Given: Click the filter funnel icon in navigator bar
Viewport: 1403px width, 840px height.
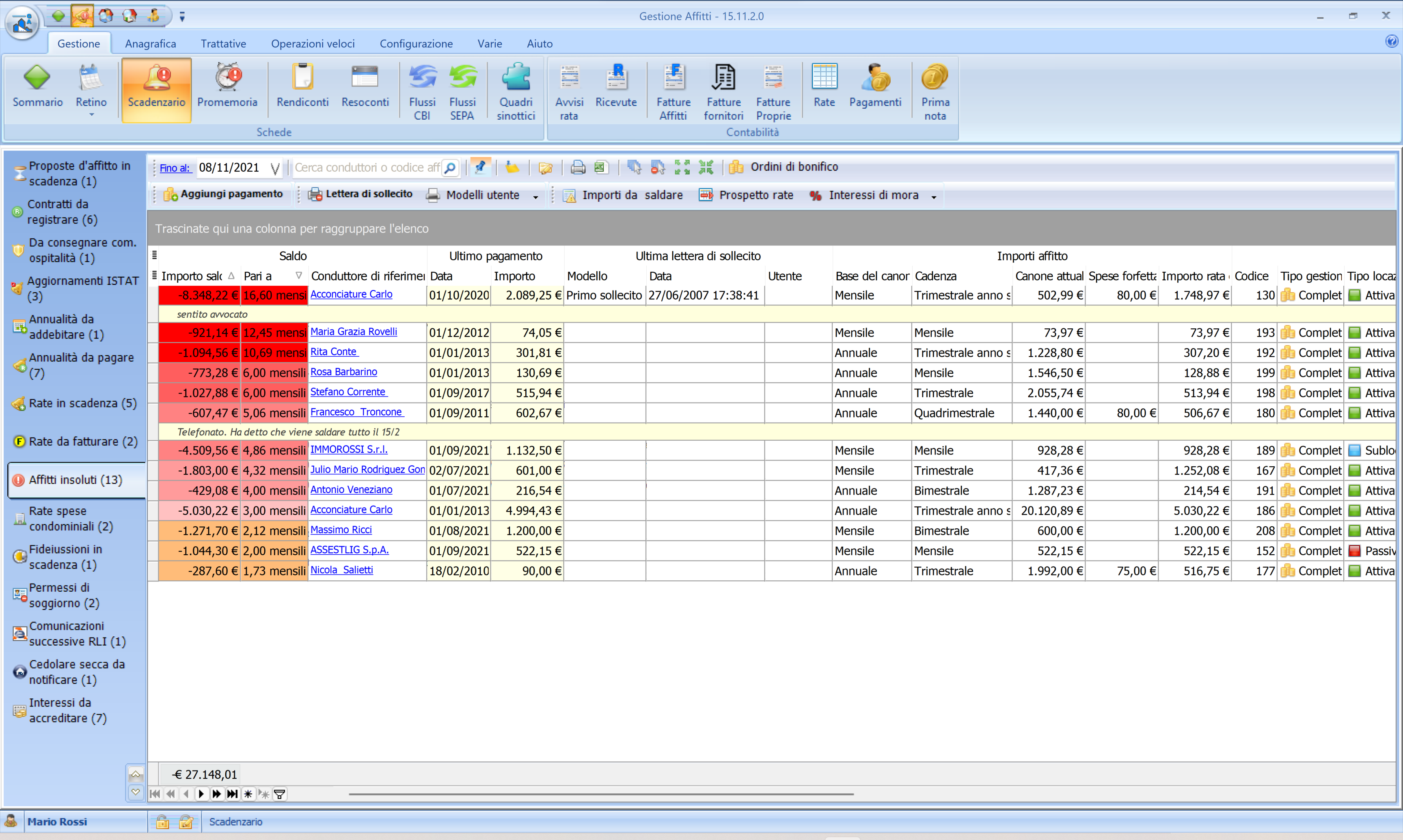Looking at the screenshot, I should coord(280,794).
